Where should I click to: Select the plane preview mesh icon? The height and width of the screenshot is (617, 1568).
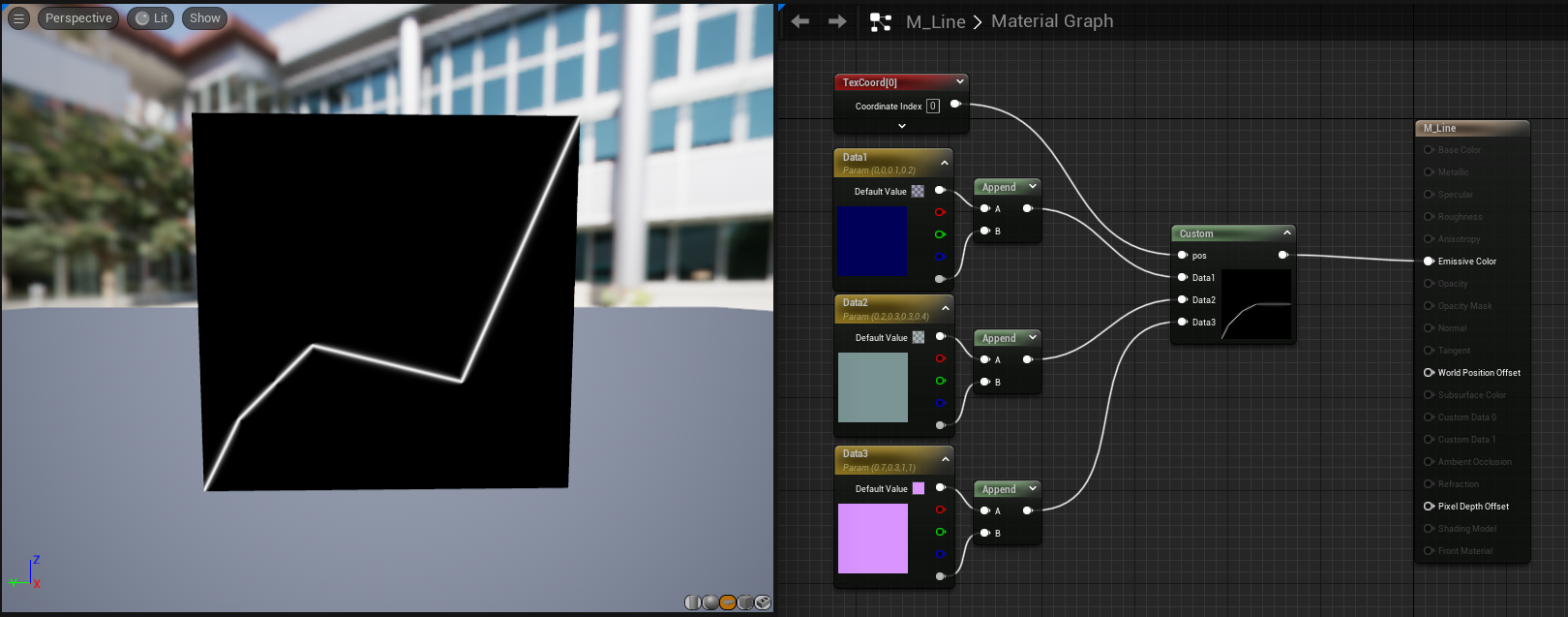(728, 602)
